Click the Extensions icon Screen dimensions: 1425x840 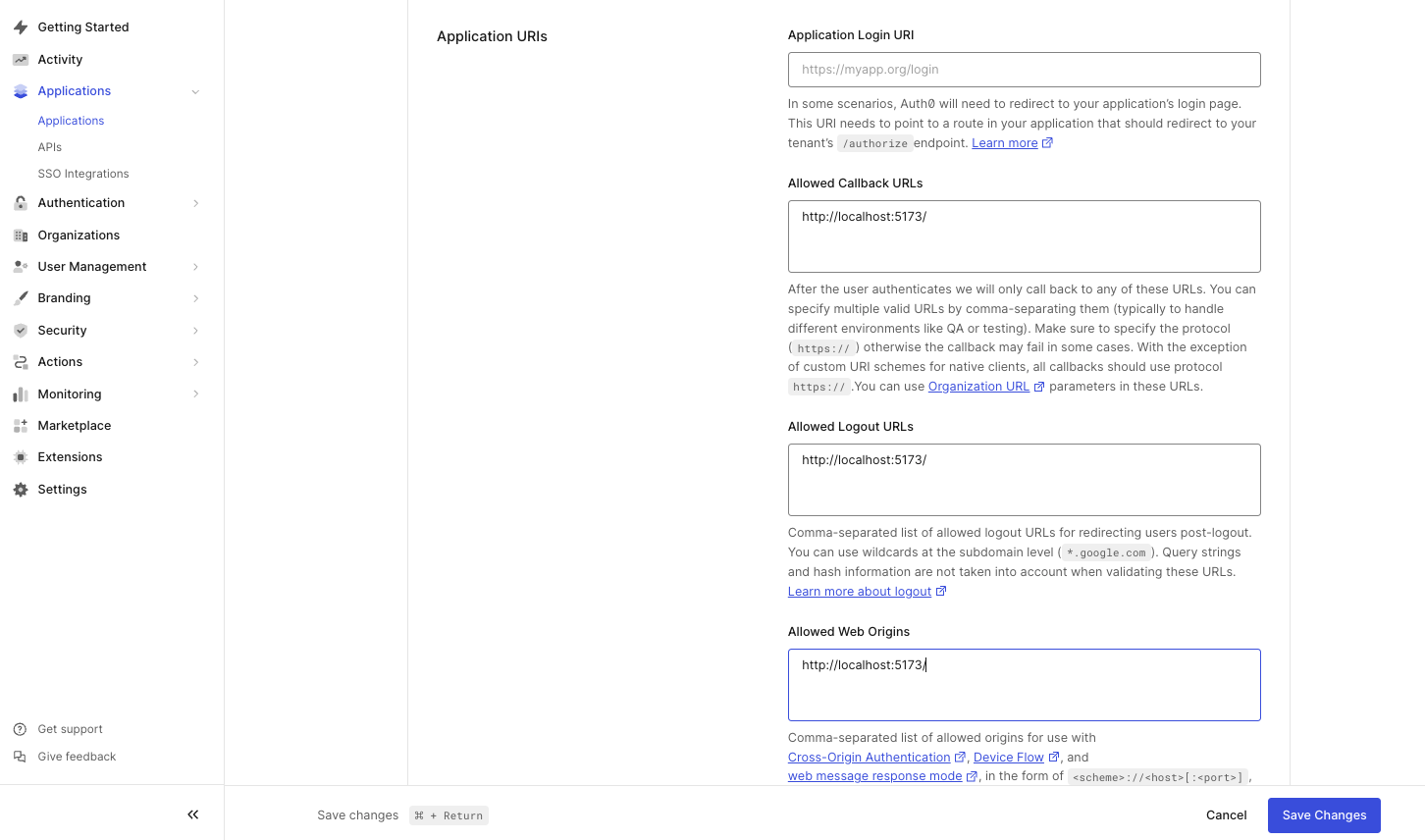(x=19, y=456)
